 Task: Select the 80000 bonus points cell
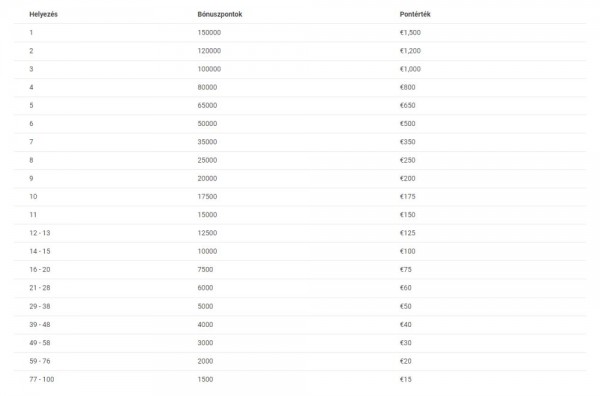point(207,87)
